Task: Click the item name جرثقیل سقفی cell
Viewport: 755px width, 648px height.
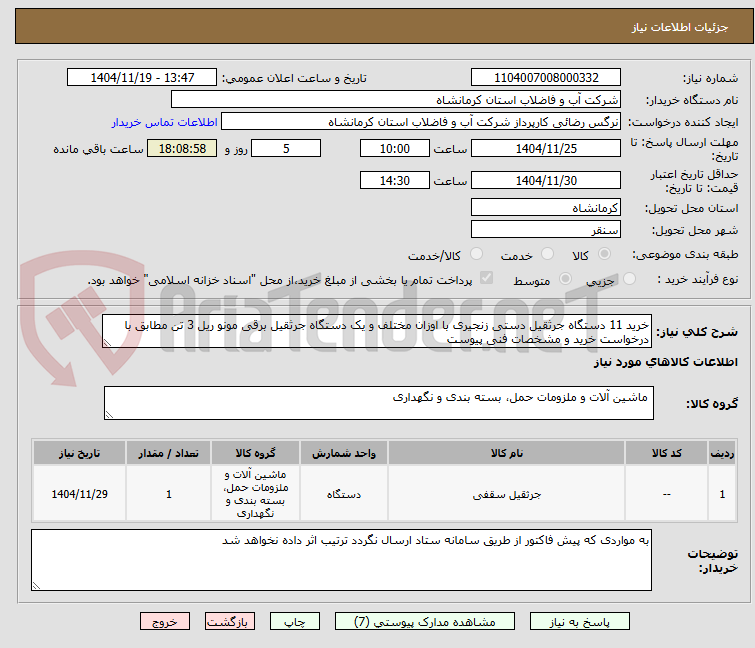Action: pyautogui.click(x=507, y=494)
